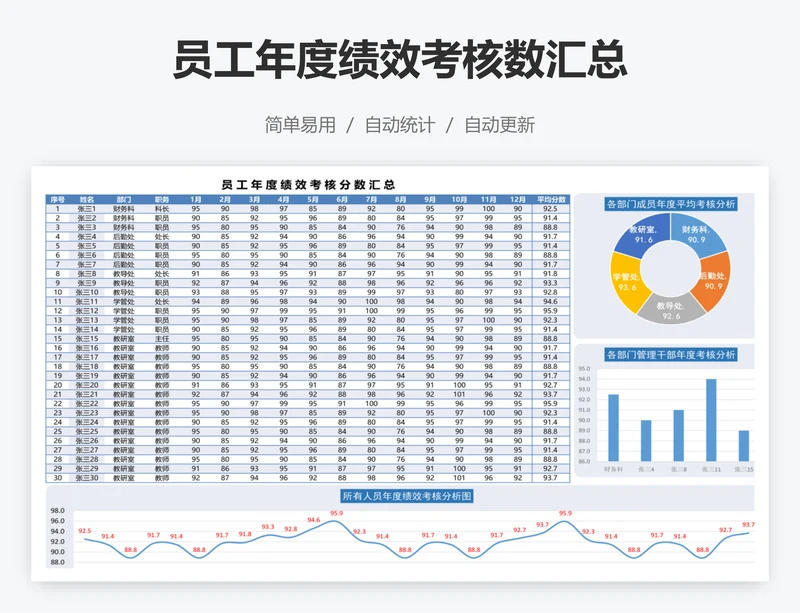Screen dimensions: 800x613
Task: Select the 12月 column header
Action: [518, 199]
